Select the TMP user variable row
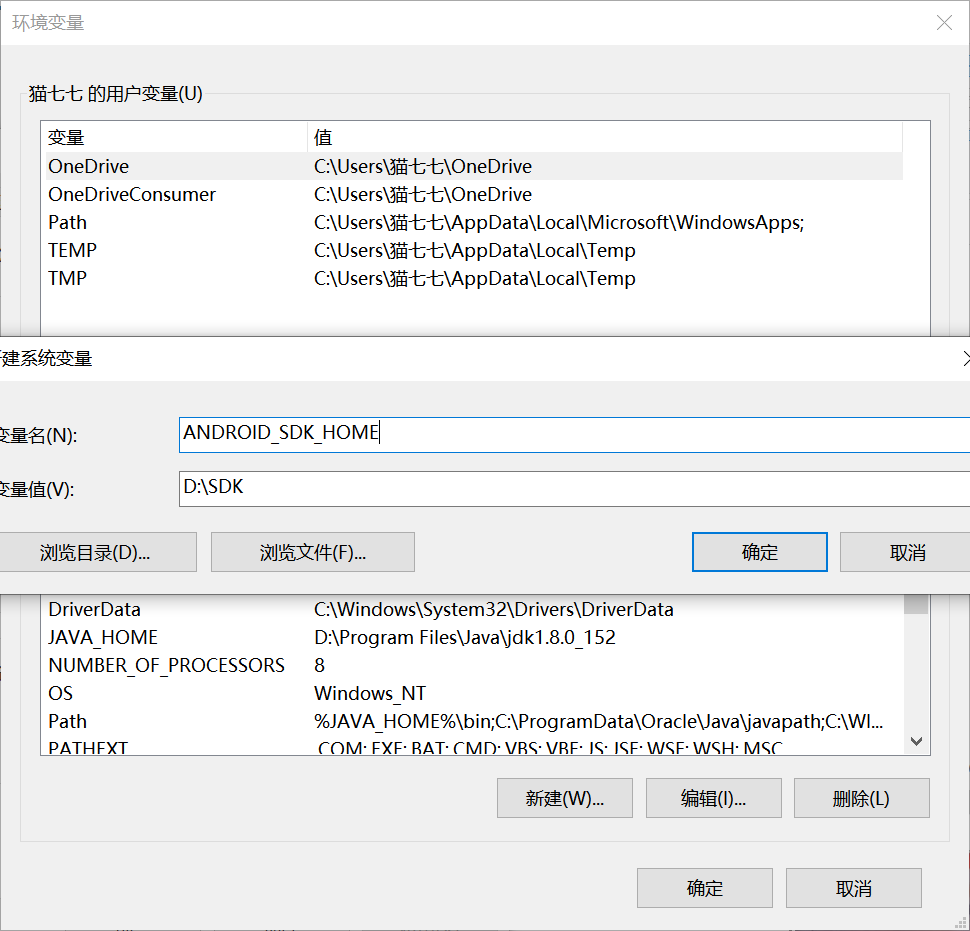This screenshot has width=970, height=931. [x=474, y=278]
